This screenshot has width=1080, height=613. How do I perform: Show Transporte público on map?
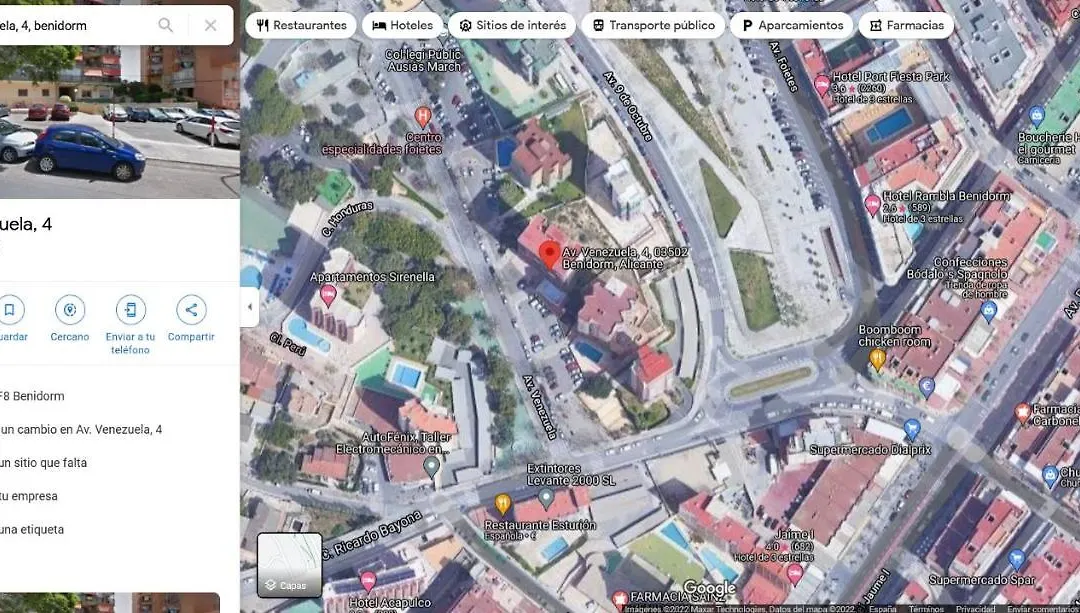(x=653, y=25)
